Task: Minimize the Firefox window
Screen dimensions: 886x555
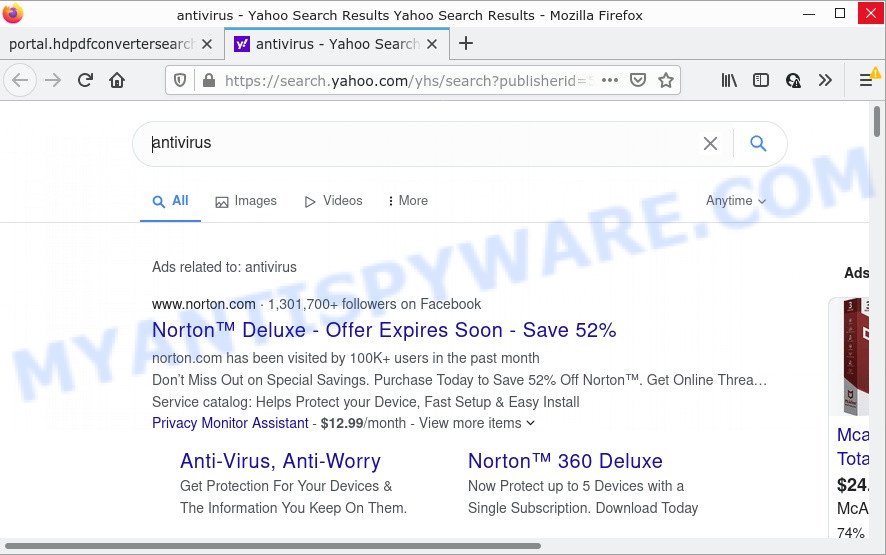Action: point(809,14)
